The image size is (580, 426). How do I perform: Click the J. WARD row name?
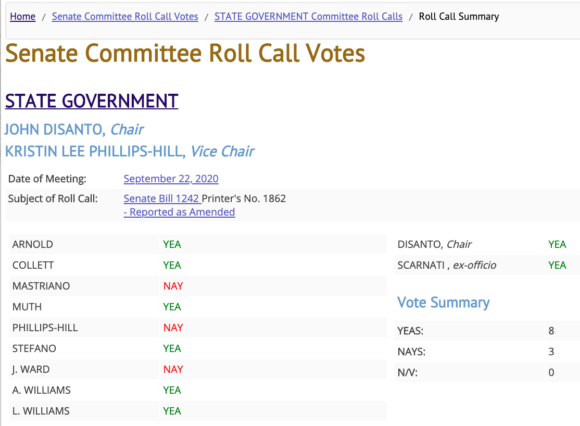pos(31,369)
